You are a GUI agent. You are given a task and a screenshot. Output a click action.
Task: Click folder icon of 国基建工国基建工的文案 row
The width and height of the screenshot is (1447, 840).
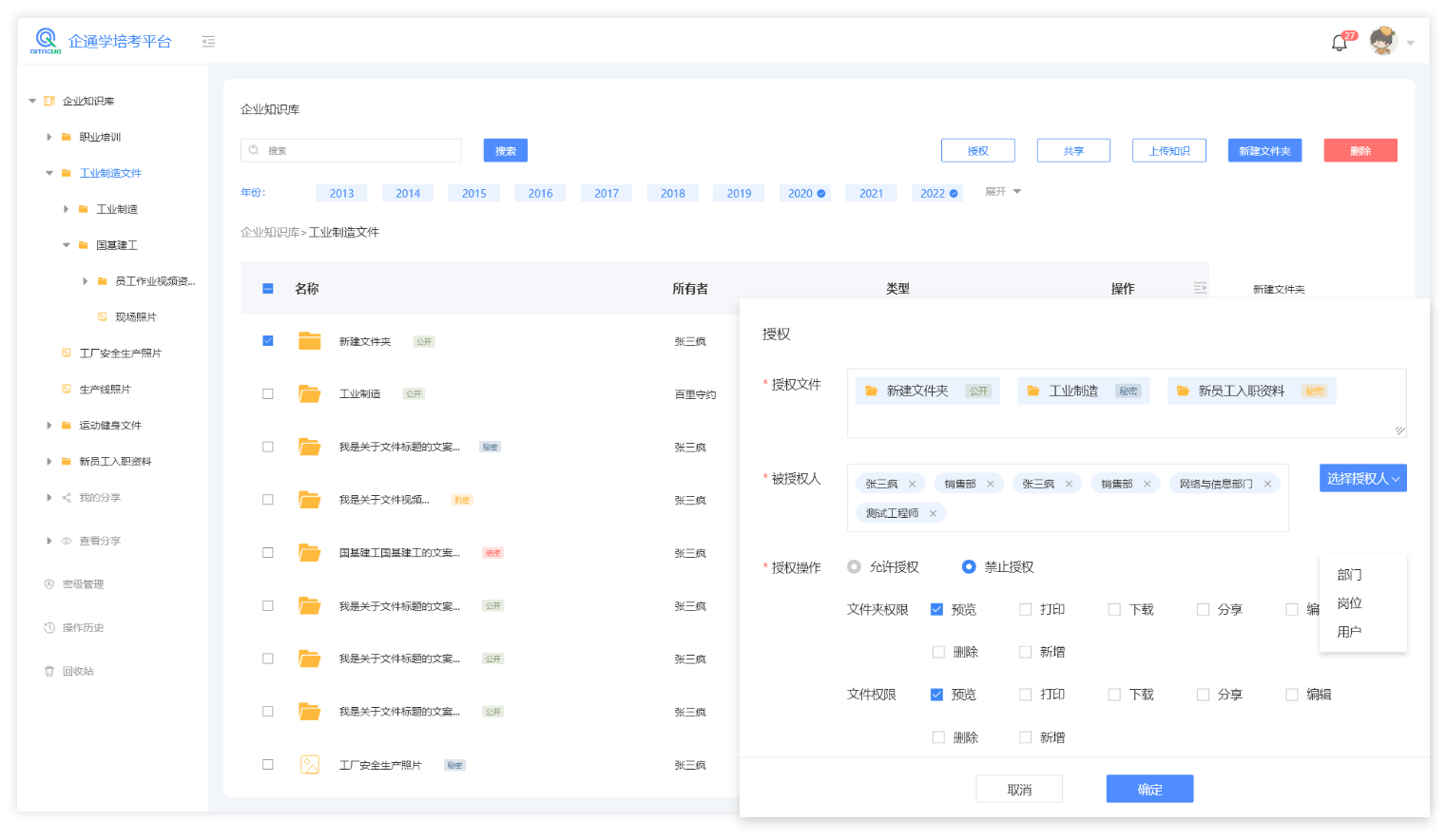pyautogui.click(x=310, y=552)
